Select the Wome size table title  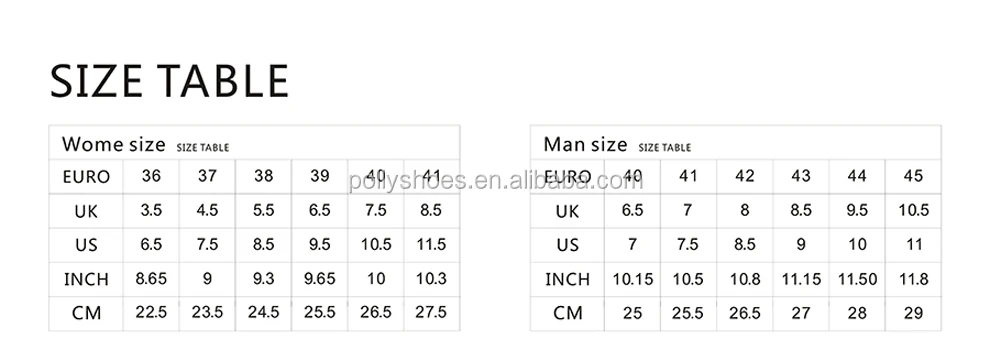(x=114, y=145)
